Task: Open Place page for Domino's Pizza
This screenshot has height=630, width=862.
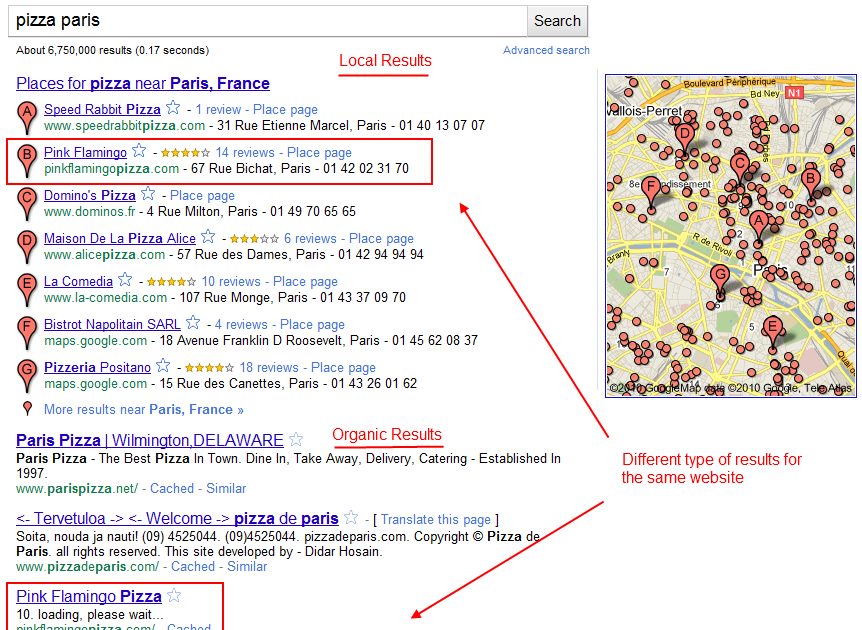Action: 202,196
